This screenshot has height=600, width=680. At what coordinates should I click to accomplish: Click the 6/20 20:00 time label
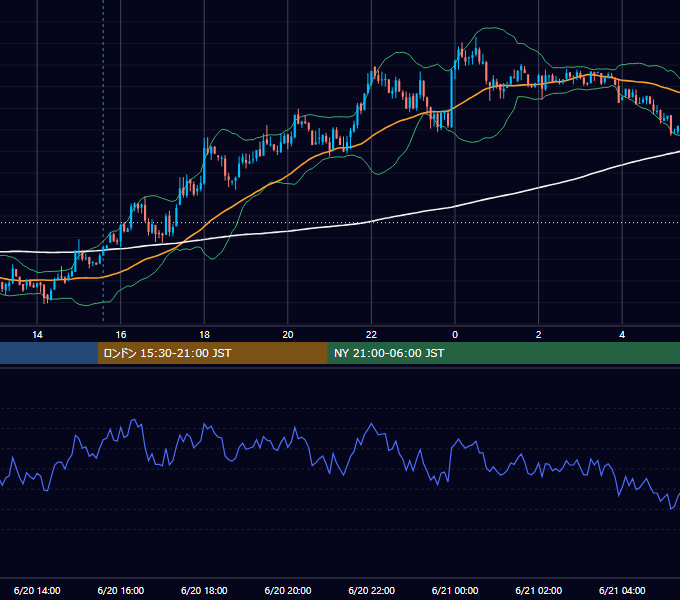288,590
